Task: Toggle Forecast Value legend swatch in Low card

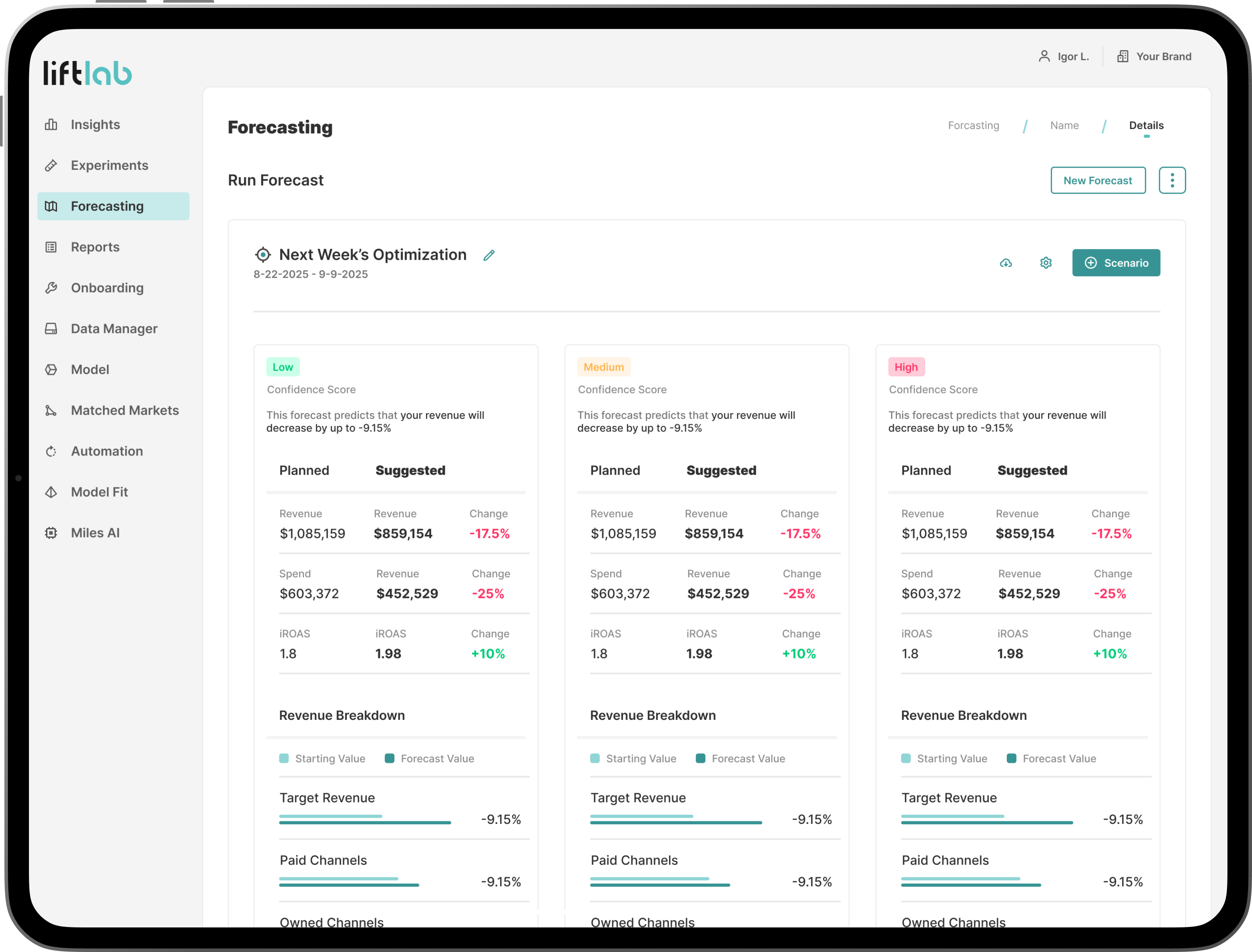Action: 390,758
